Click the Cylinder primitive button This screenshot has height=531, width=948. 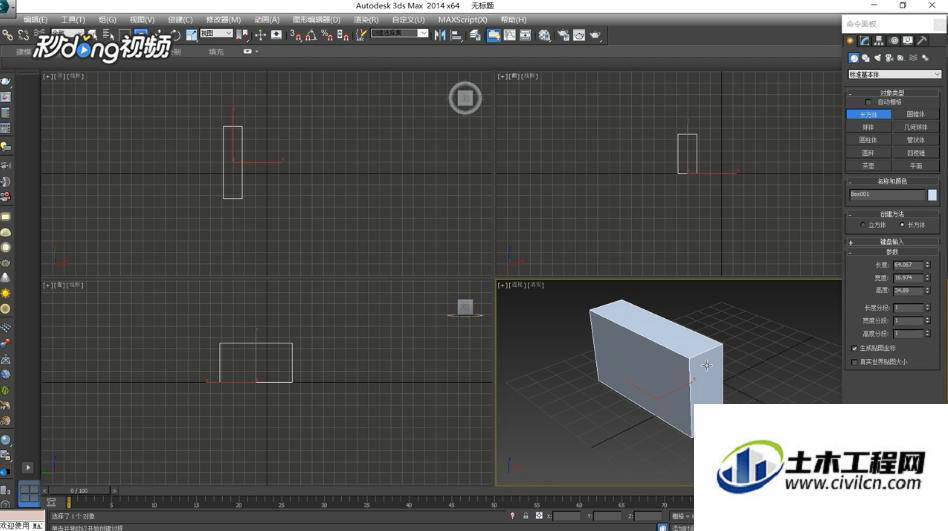click(869, 140)
